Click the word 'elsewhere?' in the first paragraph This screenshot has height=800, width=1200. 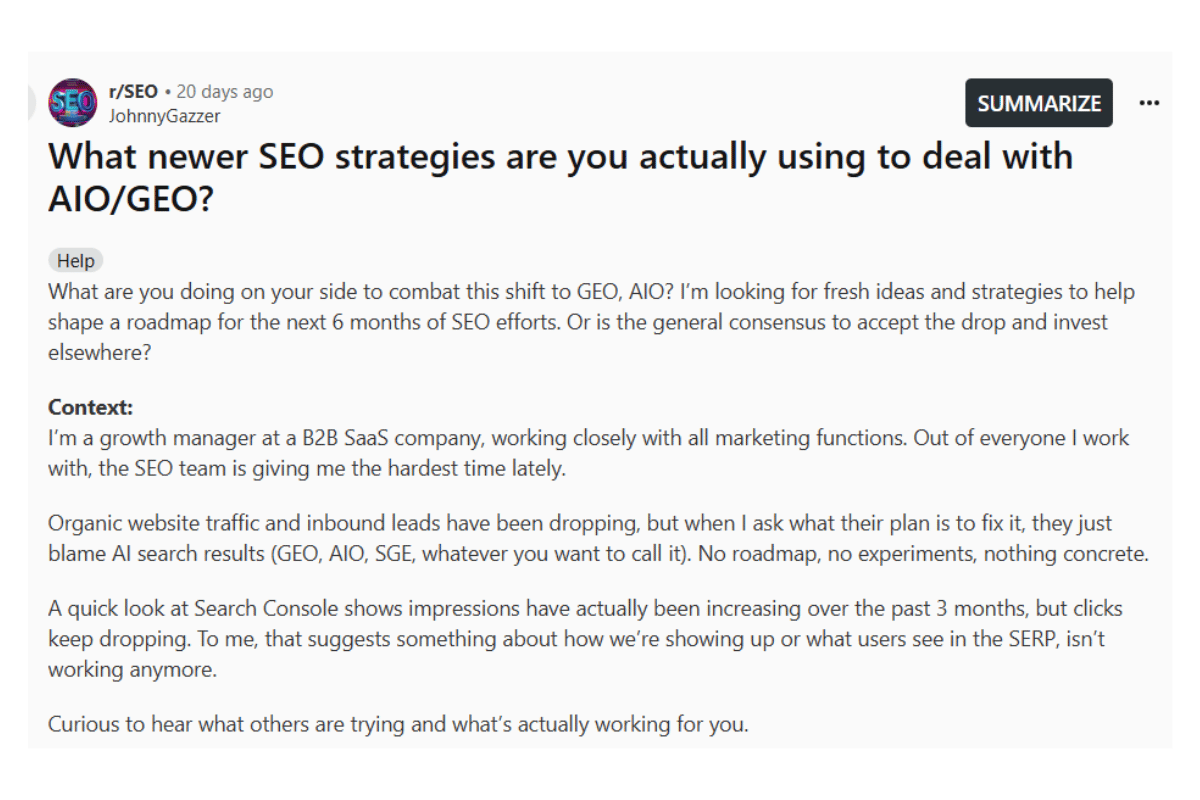pos(94,353)
